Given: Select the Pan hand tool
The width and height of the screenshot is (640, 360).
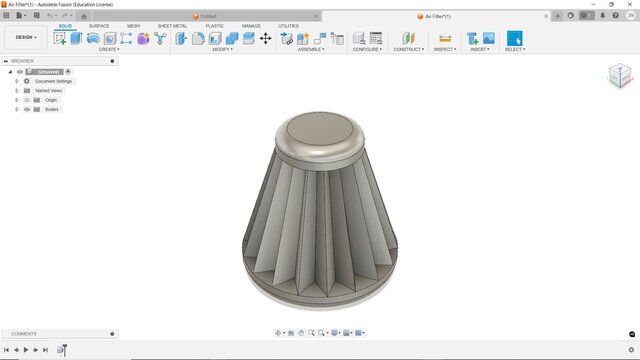Looking at the screenshot, I should (301, 333).
